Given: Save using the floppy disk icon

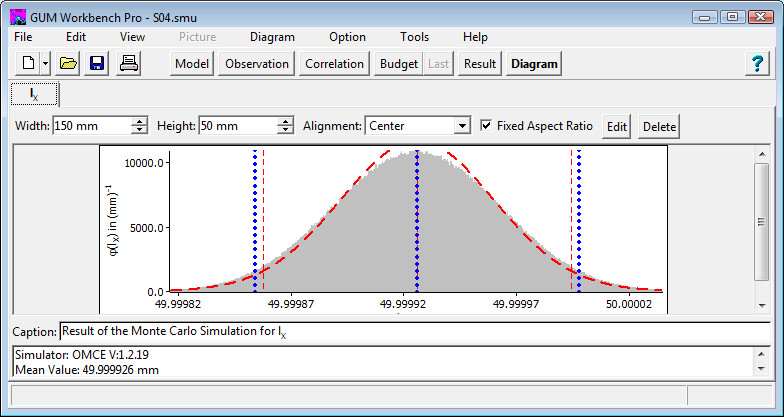Looking at the screenshot, I should tap(98, 64).
